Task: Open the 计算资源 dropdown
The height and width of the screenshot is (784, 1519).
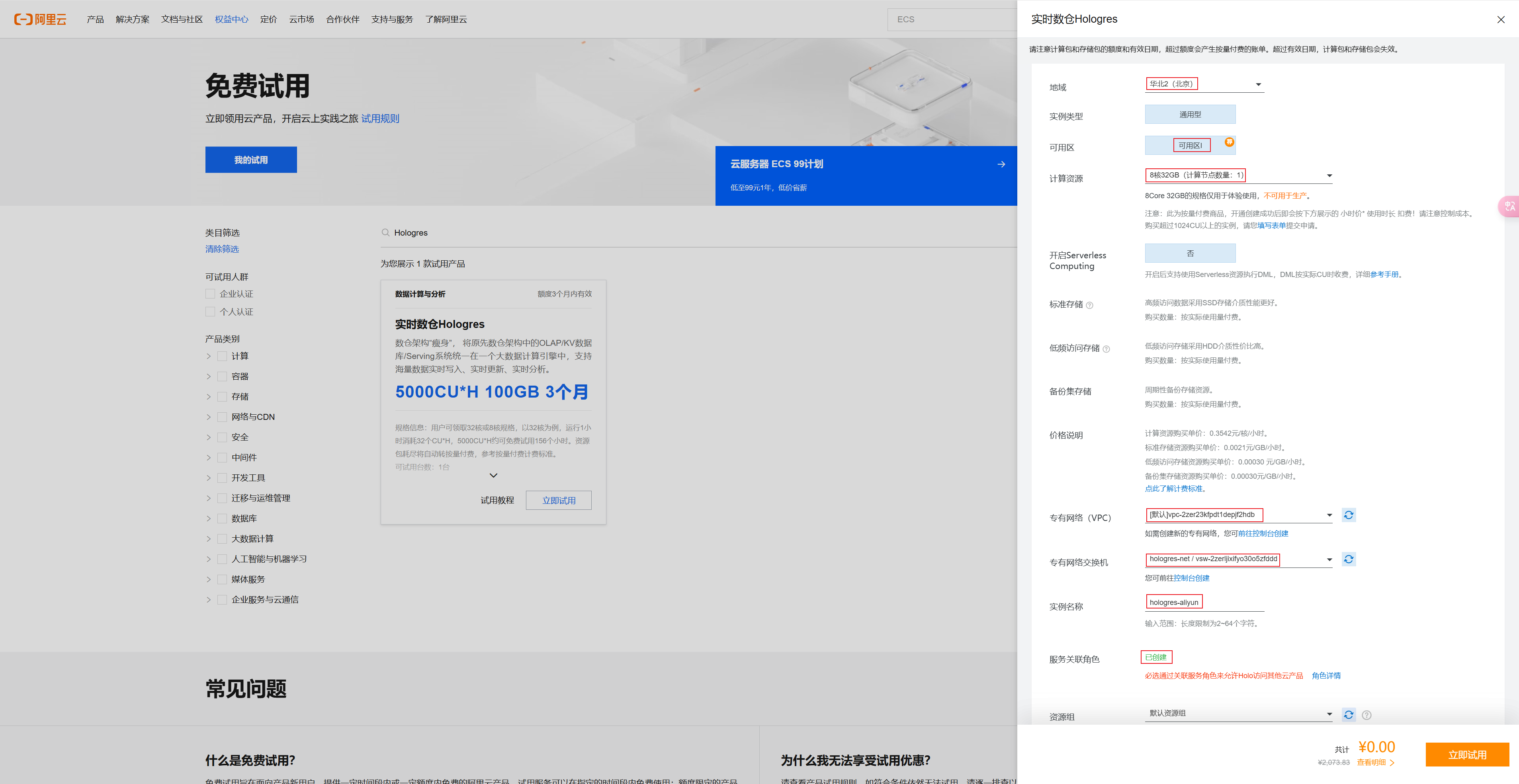Action: (1239, 175)
